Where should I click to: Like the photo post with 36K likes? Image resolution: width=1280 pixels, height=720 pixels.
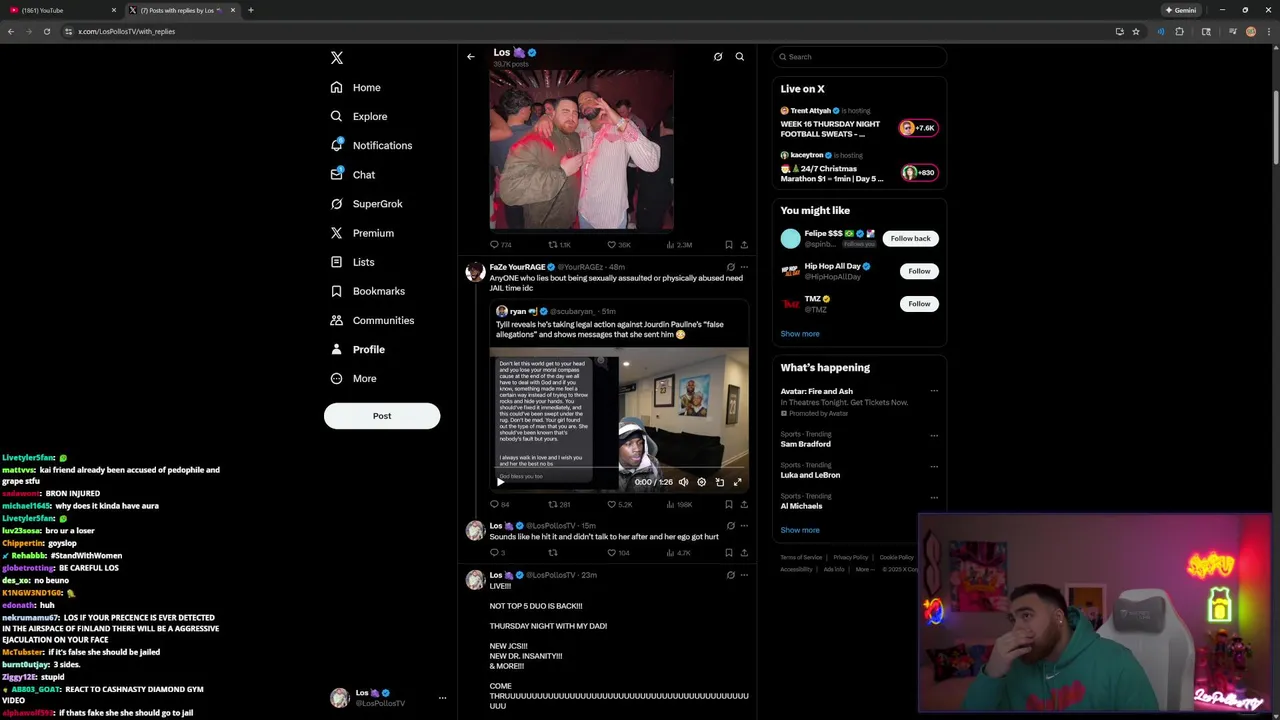619,244
